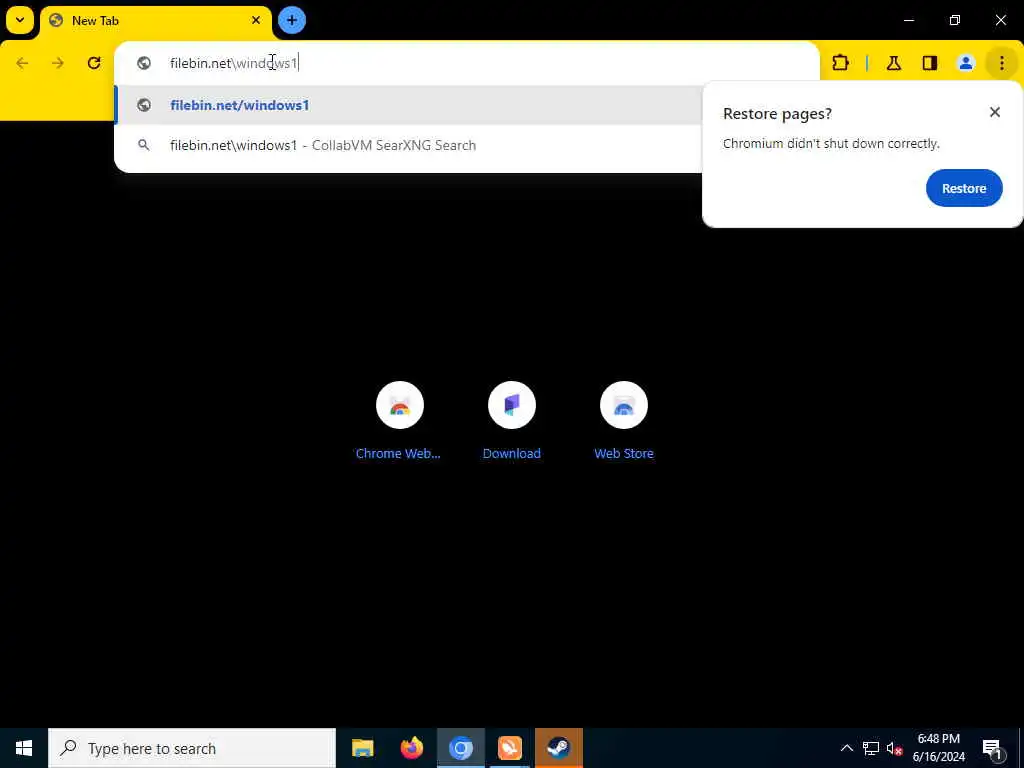Open the network status tray icon
Screen dimensions: 1024x768
[871, 748]
